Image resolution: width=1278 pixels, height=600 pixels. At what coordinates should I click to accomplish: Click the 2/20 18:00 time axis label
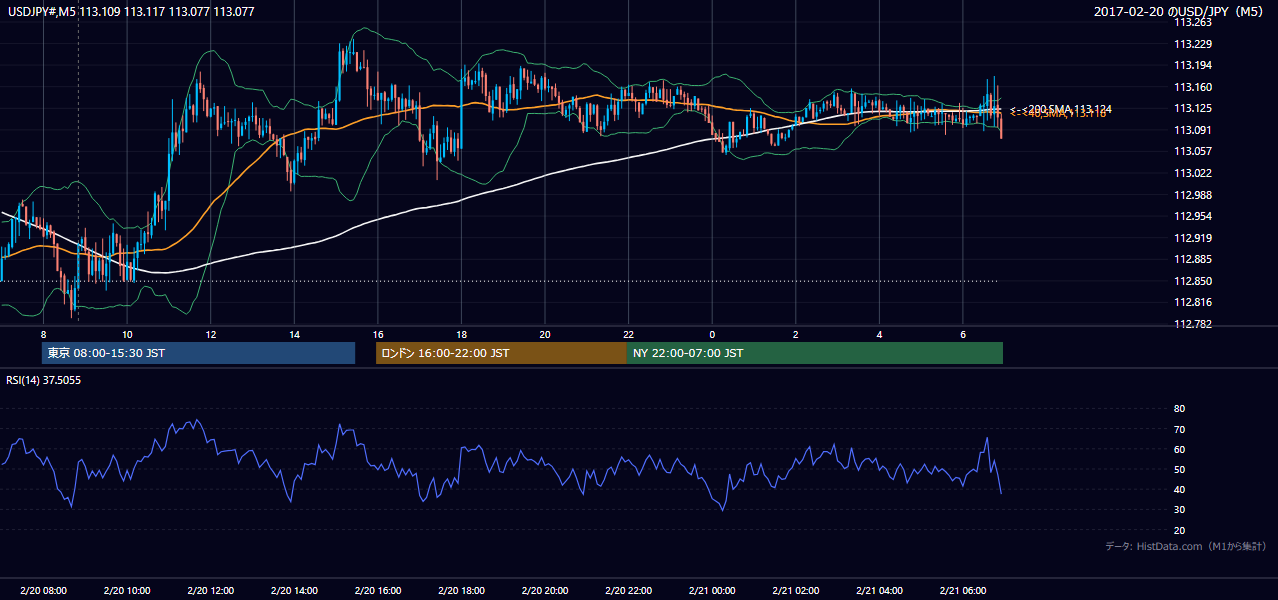click(461, 591)
